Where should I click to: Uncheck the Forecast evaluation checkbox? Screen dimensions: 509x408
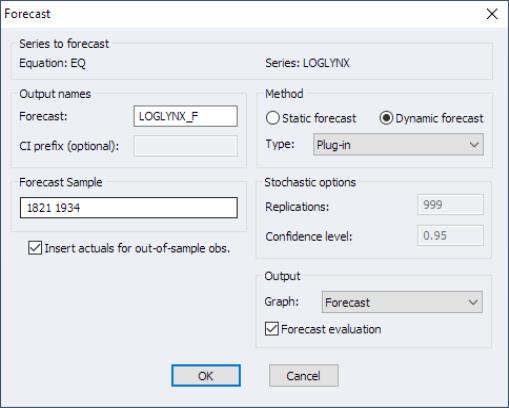[272, 329]
